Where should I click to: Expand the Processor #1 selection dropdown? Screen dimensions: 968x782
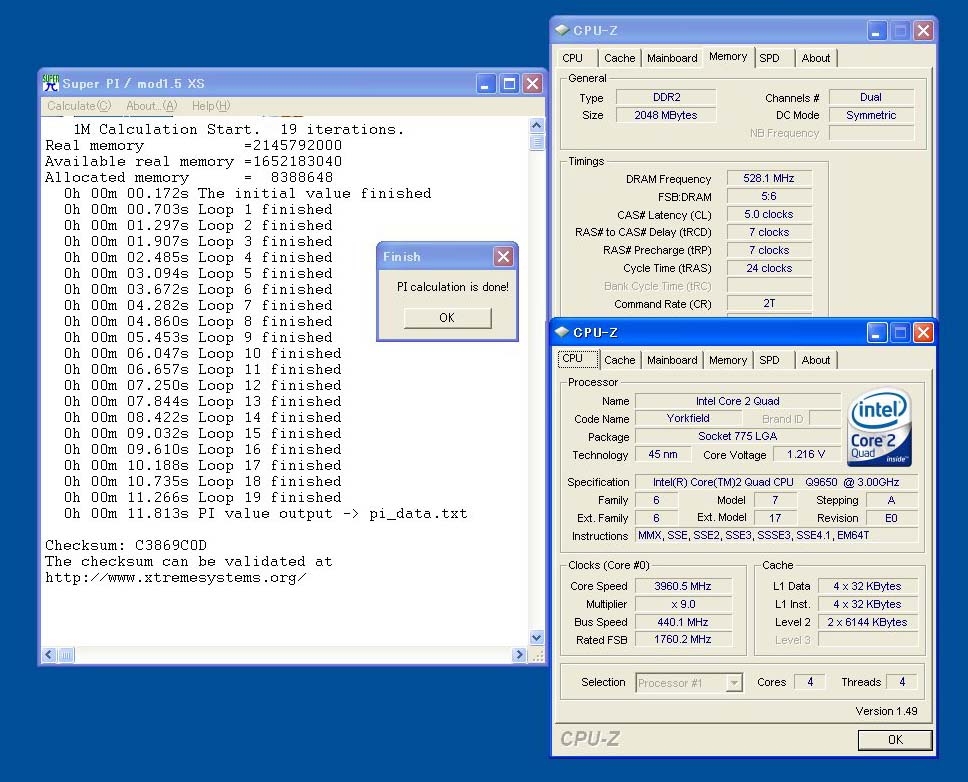pos(734,683)
